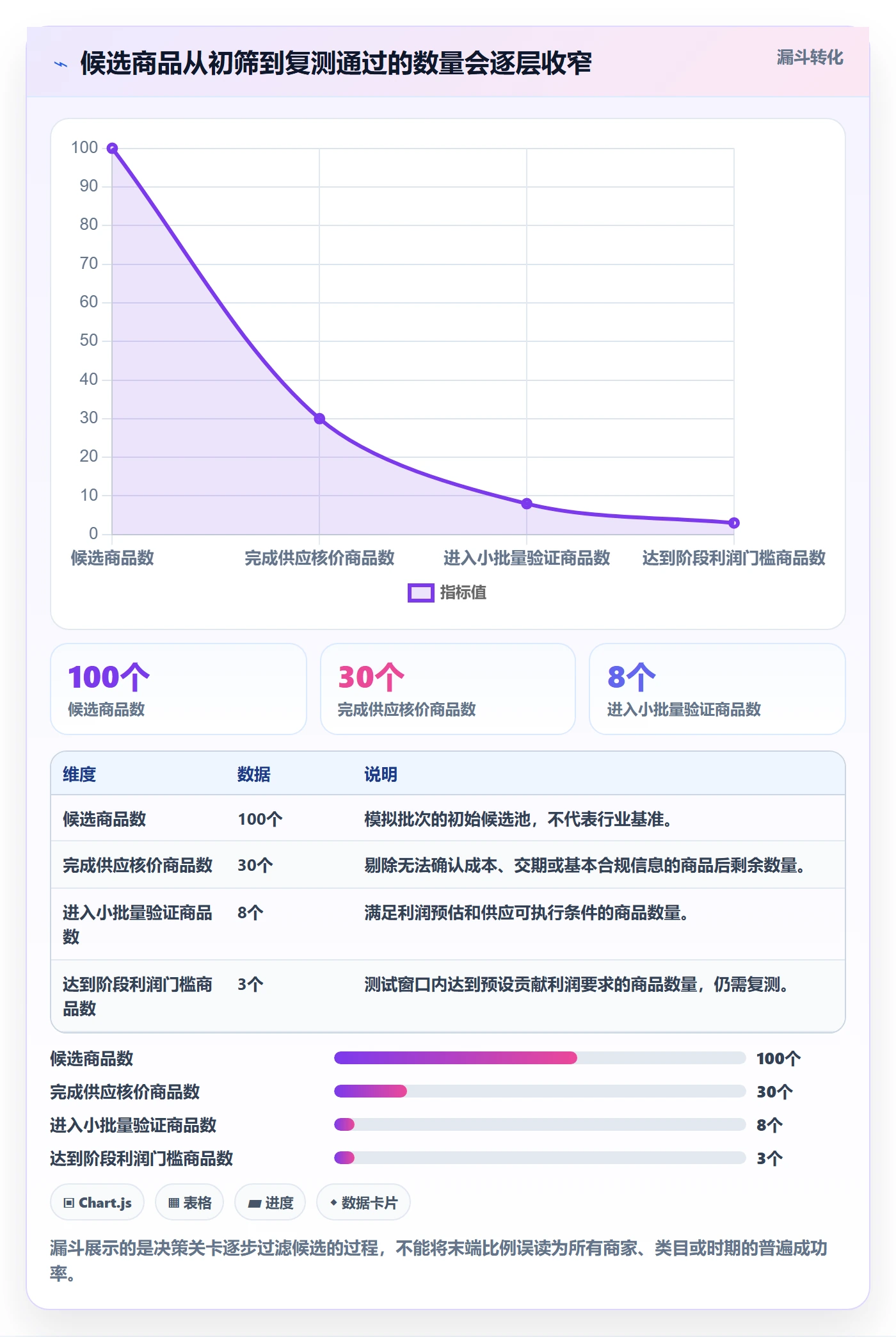Click the 数据 column header

(x=254, y=774)
